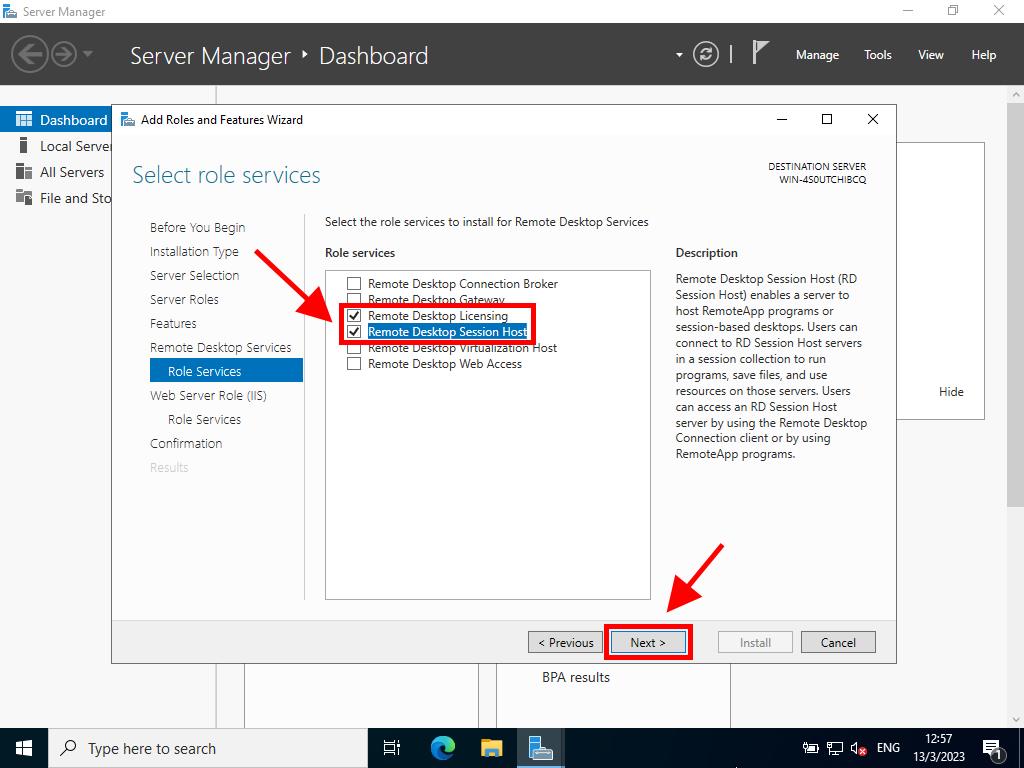Click the taskbar search box
The height and width of the screenshot is (768, 1024).
[x=208, y=748]
